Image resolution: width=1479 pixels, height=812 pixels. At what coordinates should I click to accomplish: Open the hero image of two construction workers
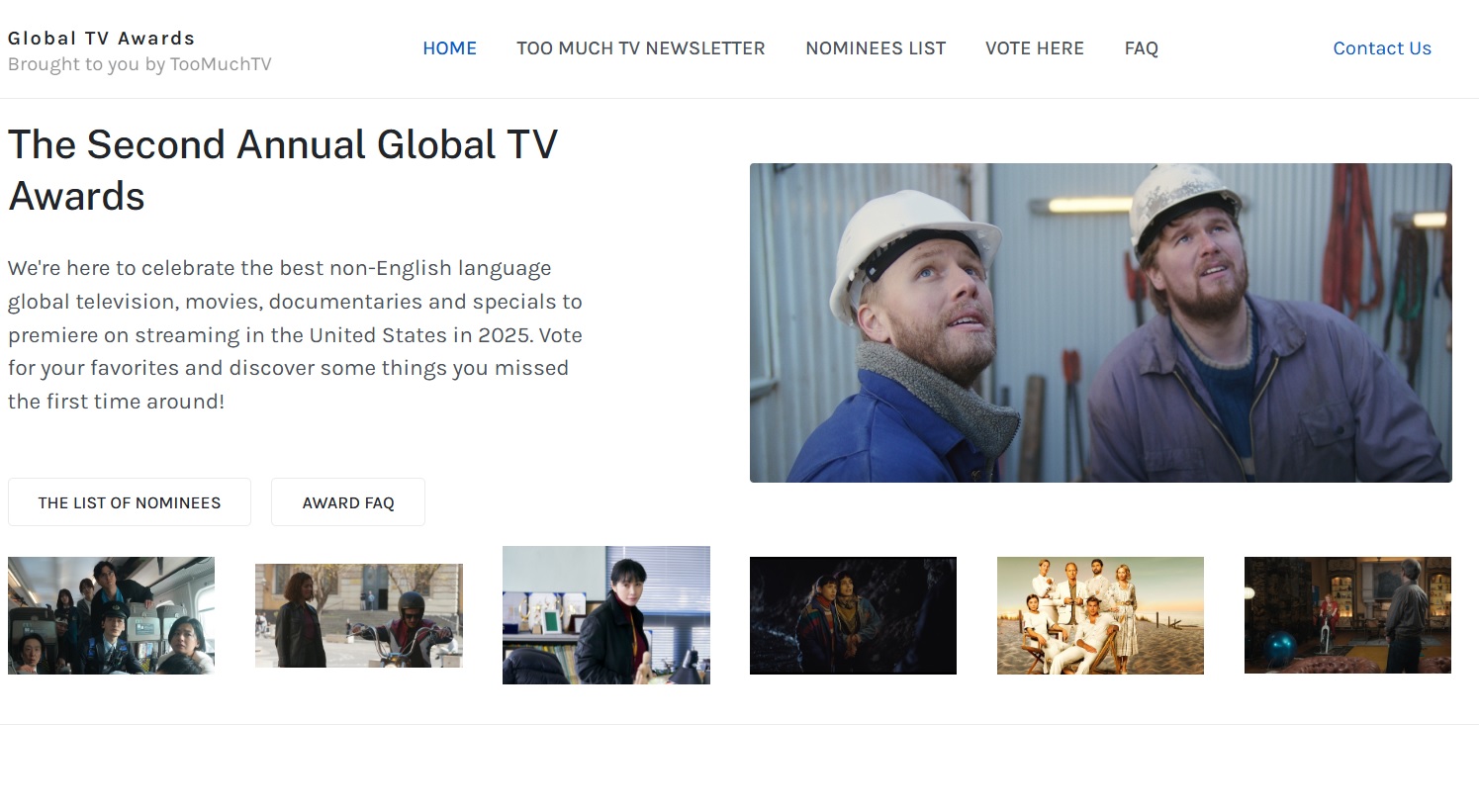coord(1100,322)
